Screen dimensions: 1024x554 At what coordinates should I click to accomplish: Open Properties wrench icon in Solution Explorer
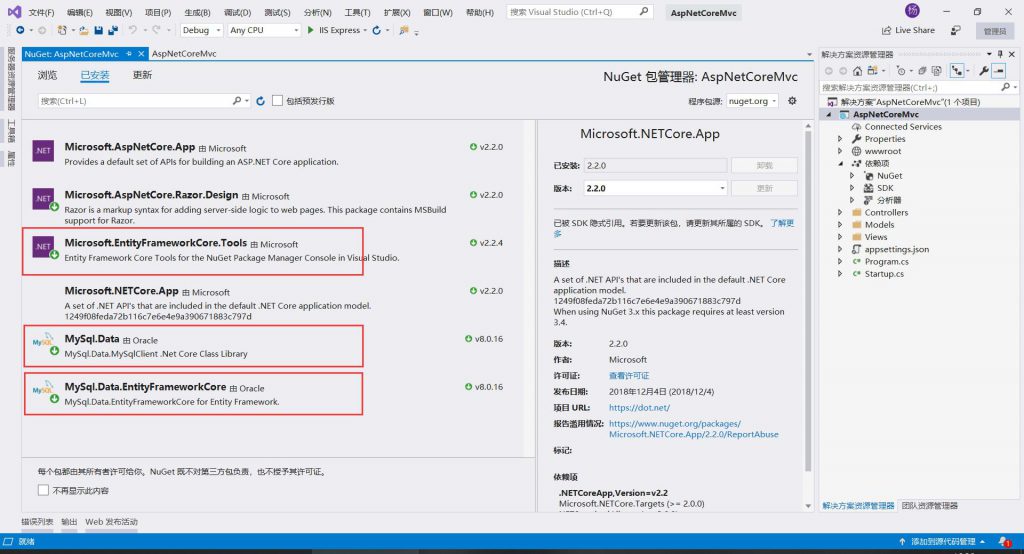pos(984,71)
